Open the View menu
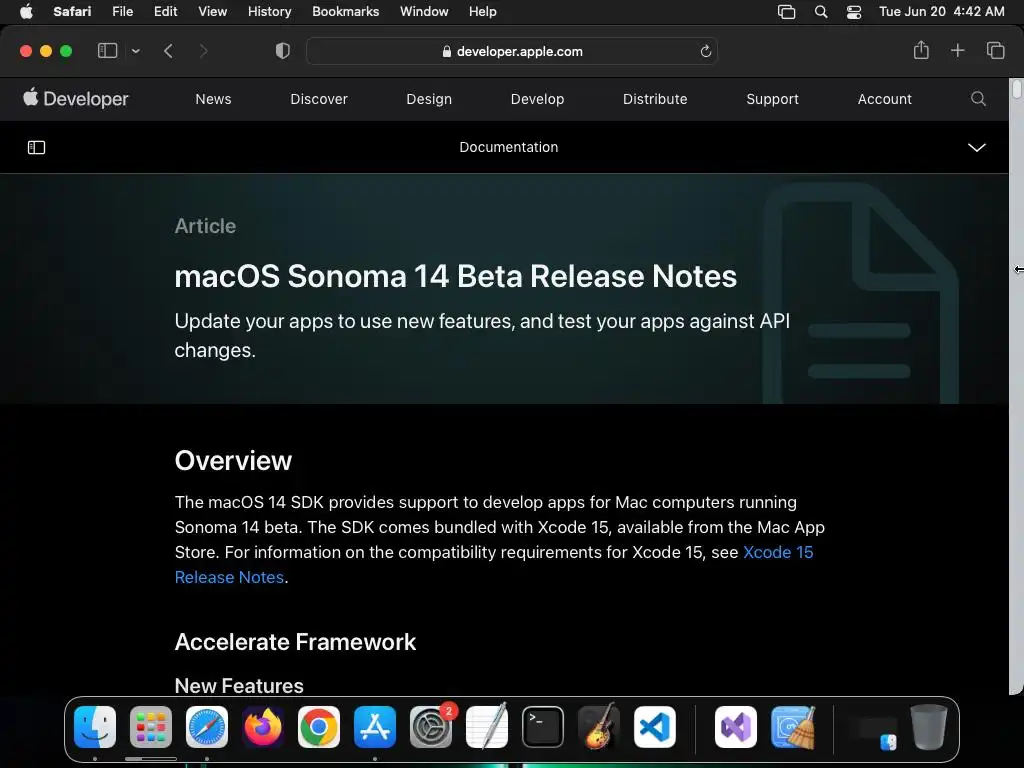 point(212,11)
